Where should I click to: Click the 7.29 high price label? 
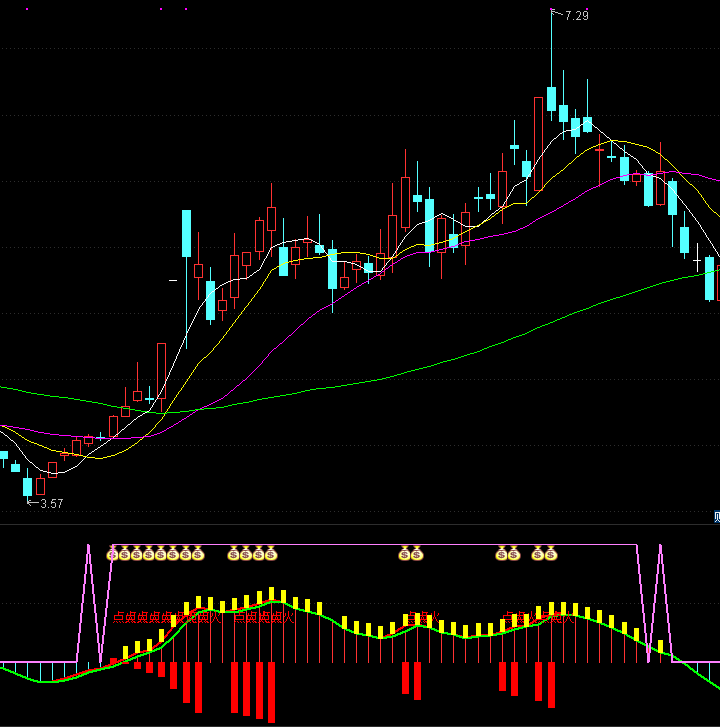577,16
